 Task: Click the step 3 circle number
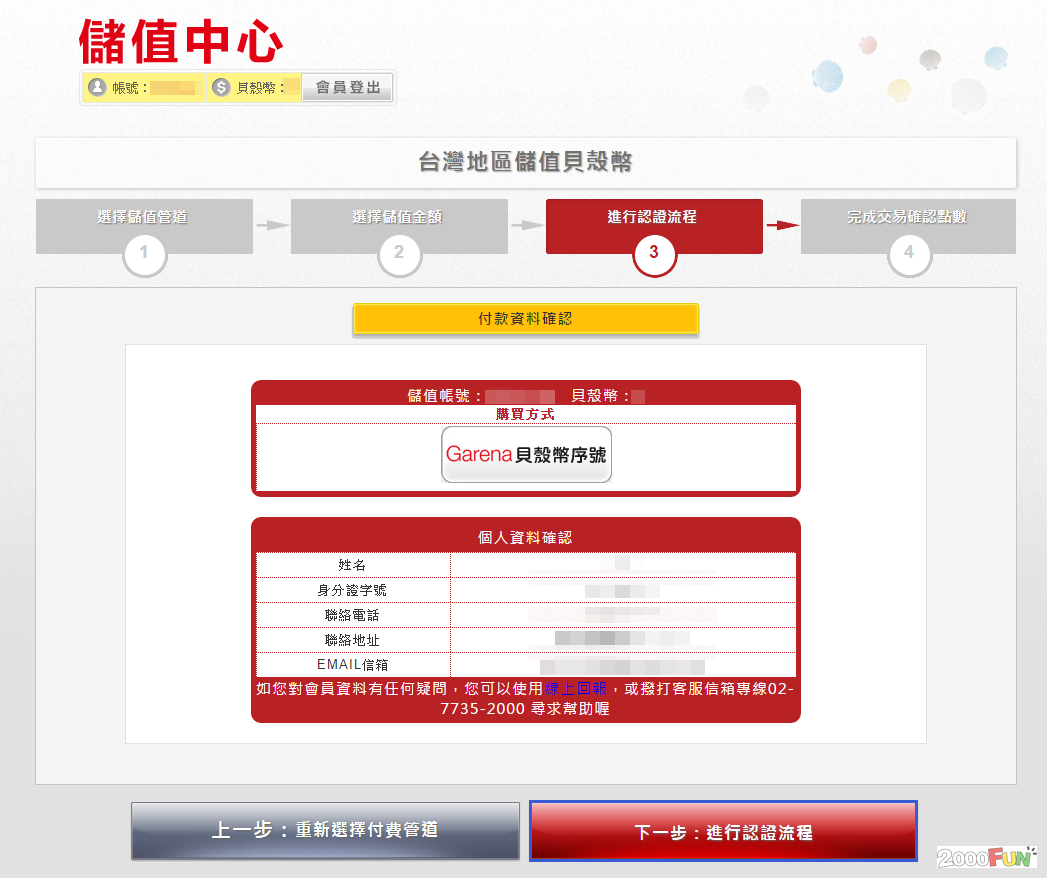(x=654, y=253)
